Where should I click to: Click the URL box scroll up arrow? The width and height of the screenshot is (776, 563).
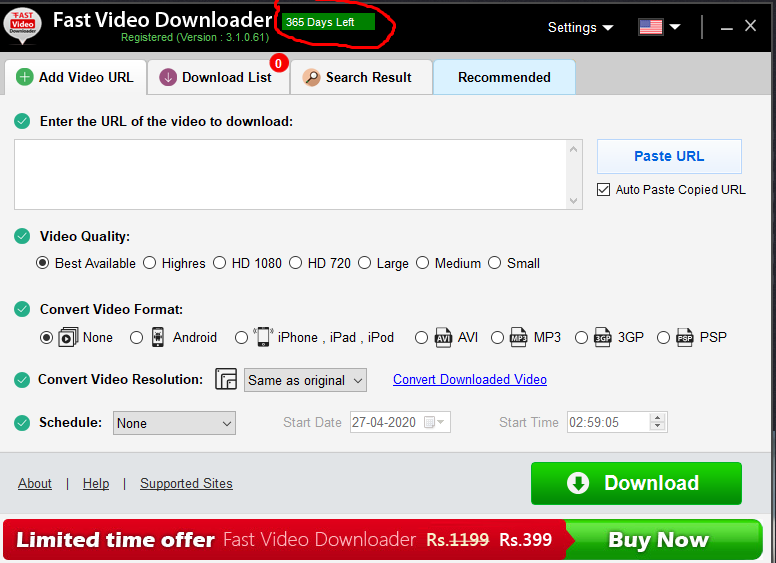click(x=574, y=149)
